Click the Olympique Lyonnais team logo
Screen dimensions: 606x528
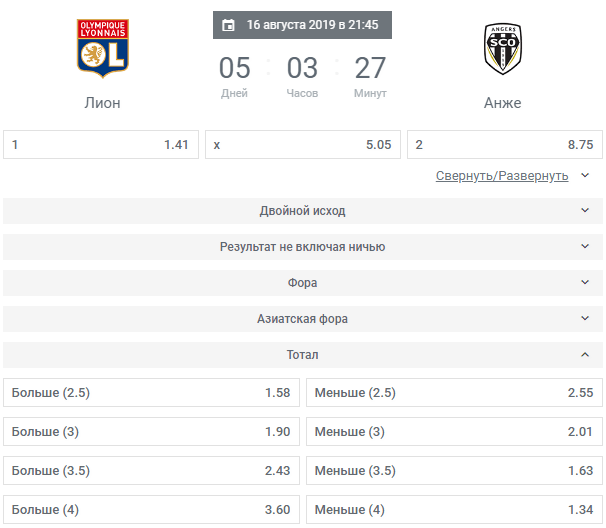pyautogui.click(x=102, y=48)
